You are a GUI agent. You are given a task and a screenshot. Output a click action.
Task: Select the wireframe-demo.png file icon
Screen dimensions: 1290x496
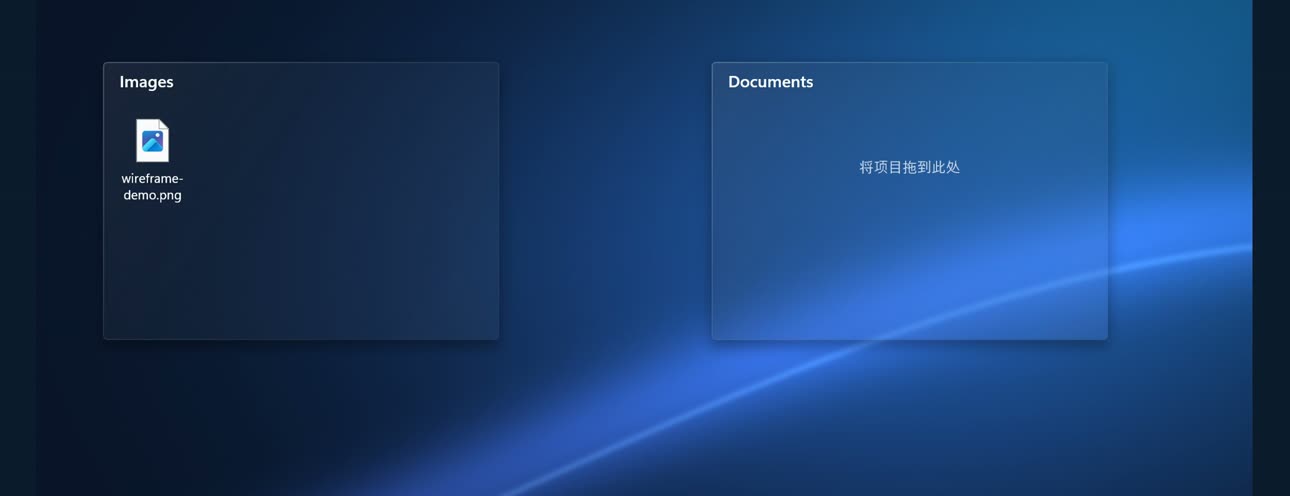[153, 140]
